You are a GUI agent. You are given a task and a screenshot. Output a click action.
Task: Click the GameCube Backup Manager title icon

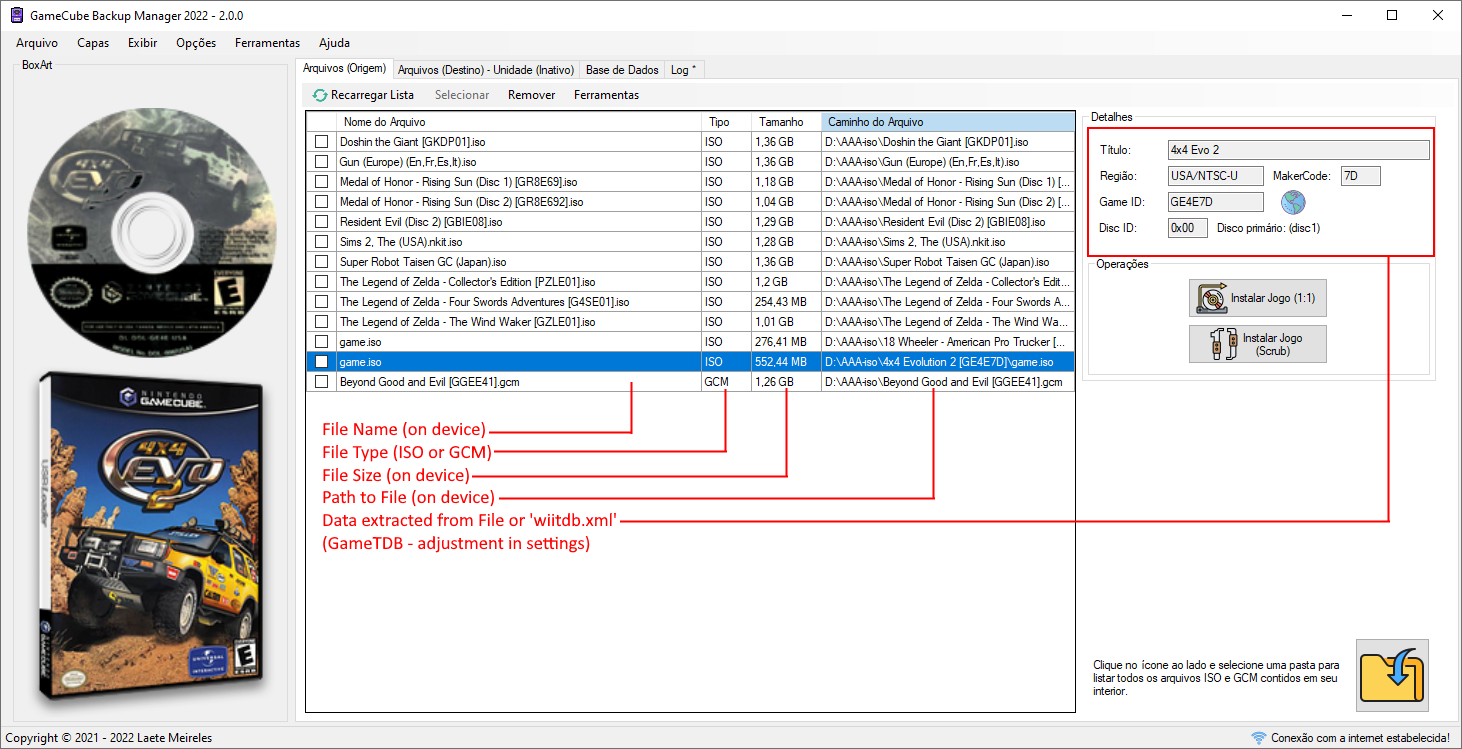tap(17, 16)
